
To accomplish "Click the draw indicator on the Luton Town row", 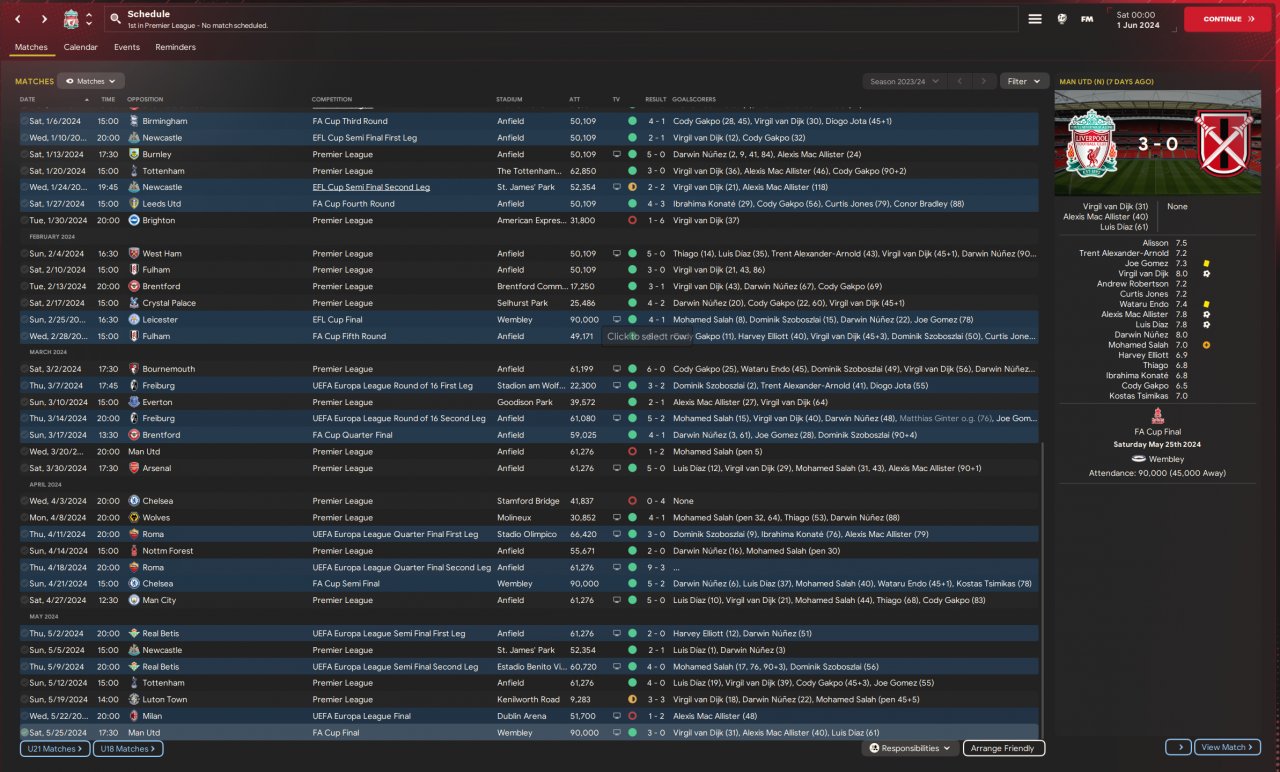I will coord(632,700).
